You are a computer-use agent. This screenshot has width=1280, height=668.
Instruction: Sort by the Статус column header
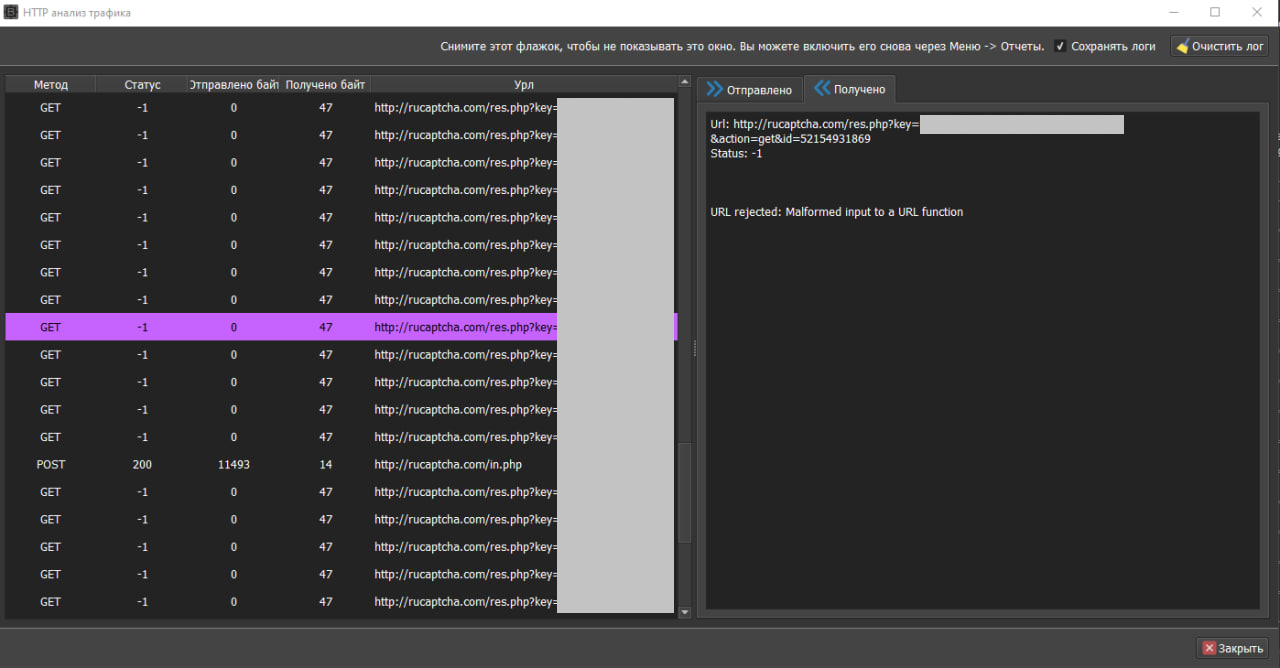point(142,85)
